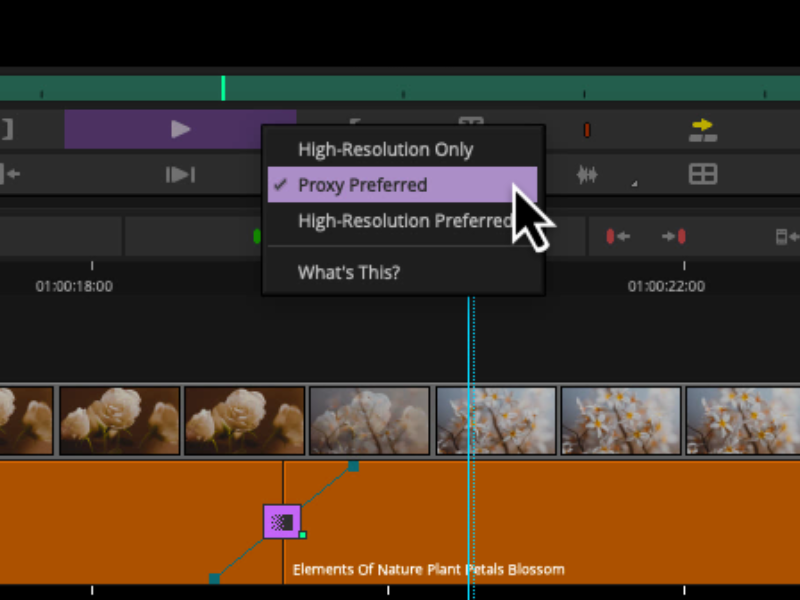Screen dimensions: 800x600
Task: Click the go-to-start arrow icon at left edge
Action: pyautogui.click(x=10, y=174)
